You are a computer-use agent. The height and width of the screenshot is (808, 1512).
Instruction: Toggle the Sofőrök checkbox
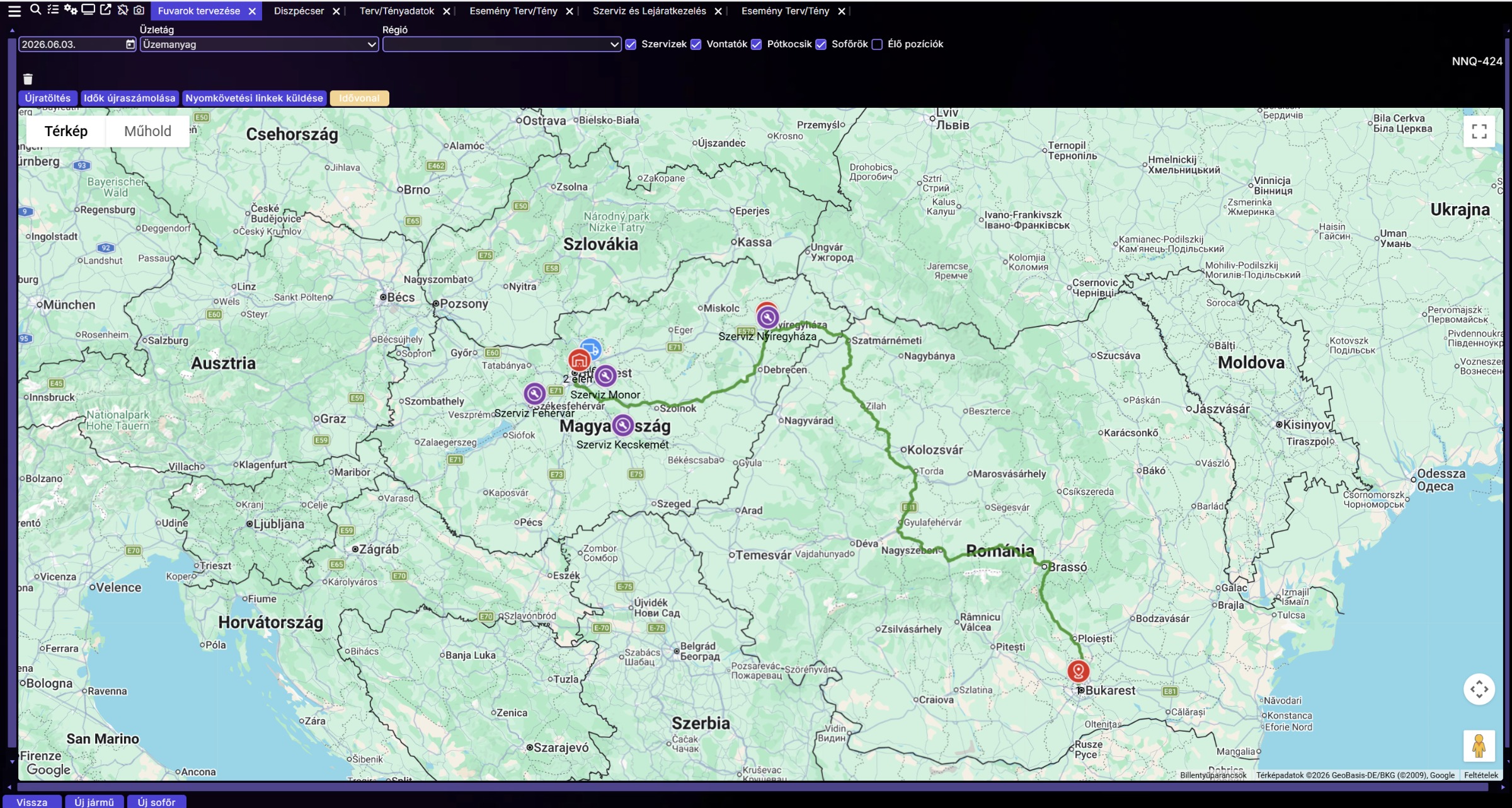tap(821, 44)
